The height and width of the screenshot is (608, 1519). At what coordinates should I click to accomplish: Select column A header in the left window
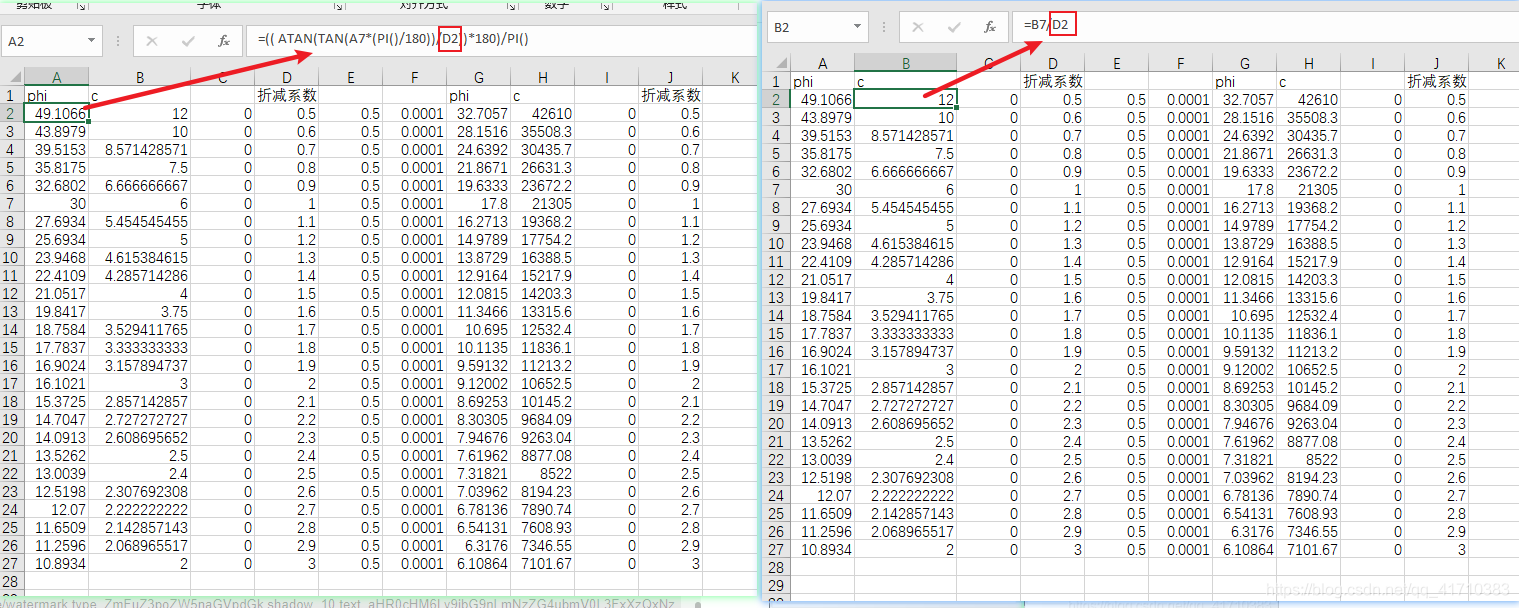(56, 77)
